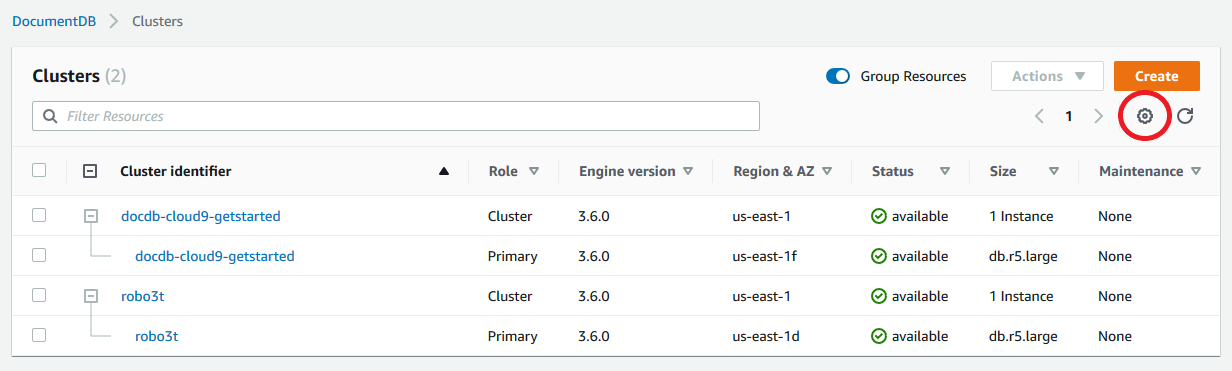Check the docdb-cloud9-getstarted Primary instance checkbox
The width and height of the screenshot is (1232, 371).
[39, 255]
